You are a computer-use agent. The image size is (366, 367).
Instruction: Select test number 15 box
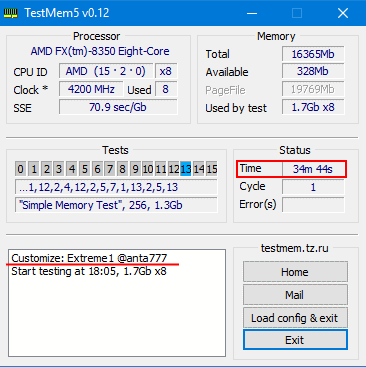coord(211,169)
